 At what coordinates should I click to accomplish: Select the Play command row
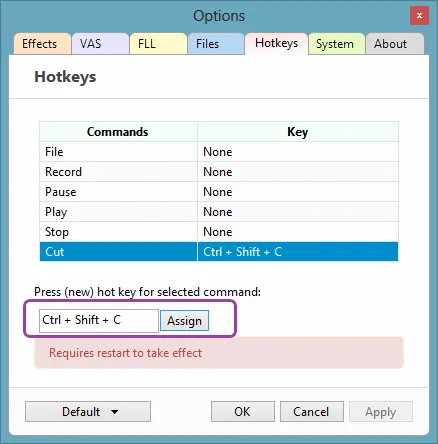[219, 212]
